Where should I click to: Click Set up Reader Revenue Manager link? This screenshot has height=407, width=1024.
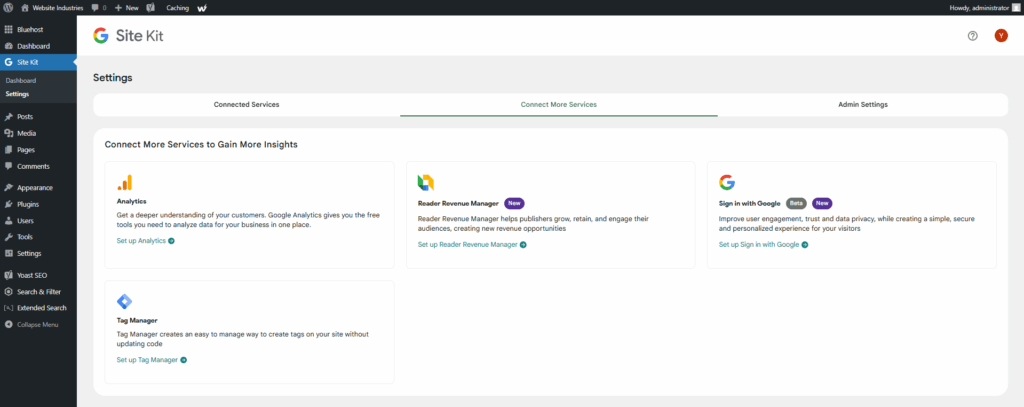[472, 244]
